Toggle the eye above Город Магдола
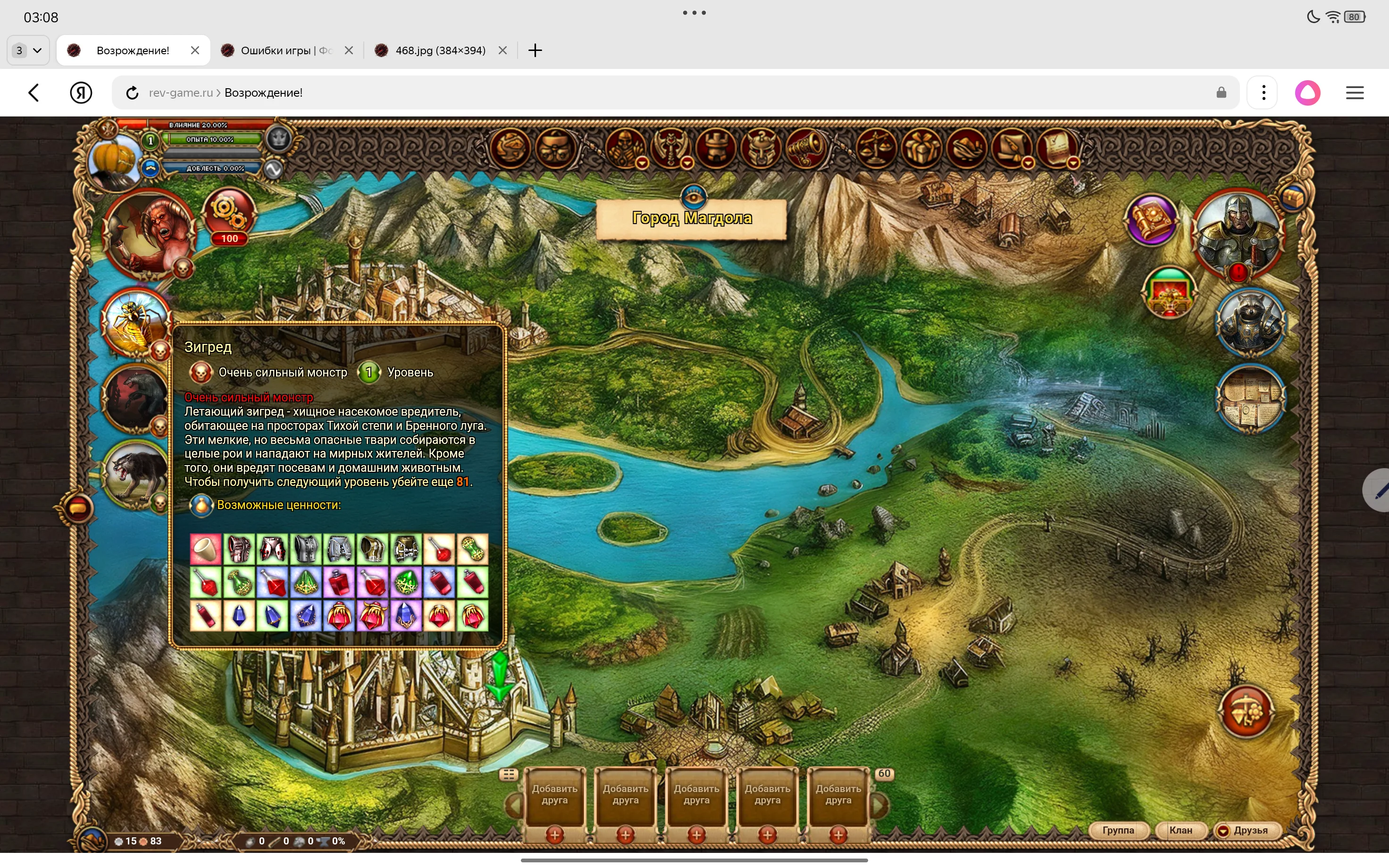The height and width of the screenshot is (868, 1389). click(694, 197)
